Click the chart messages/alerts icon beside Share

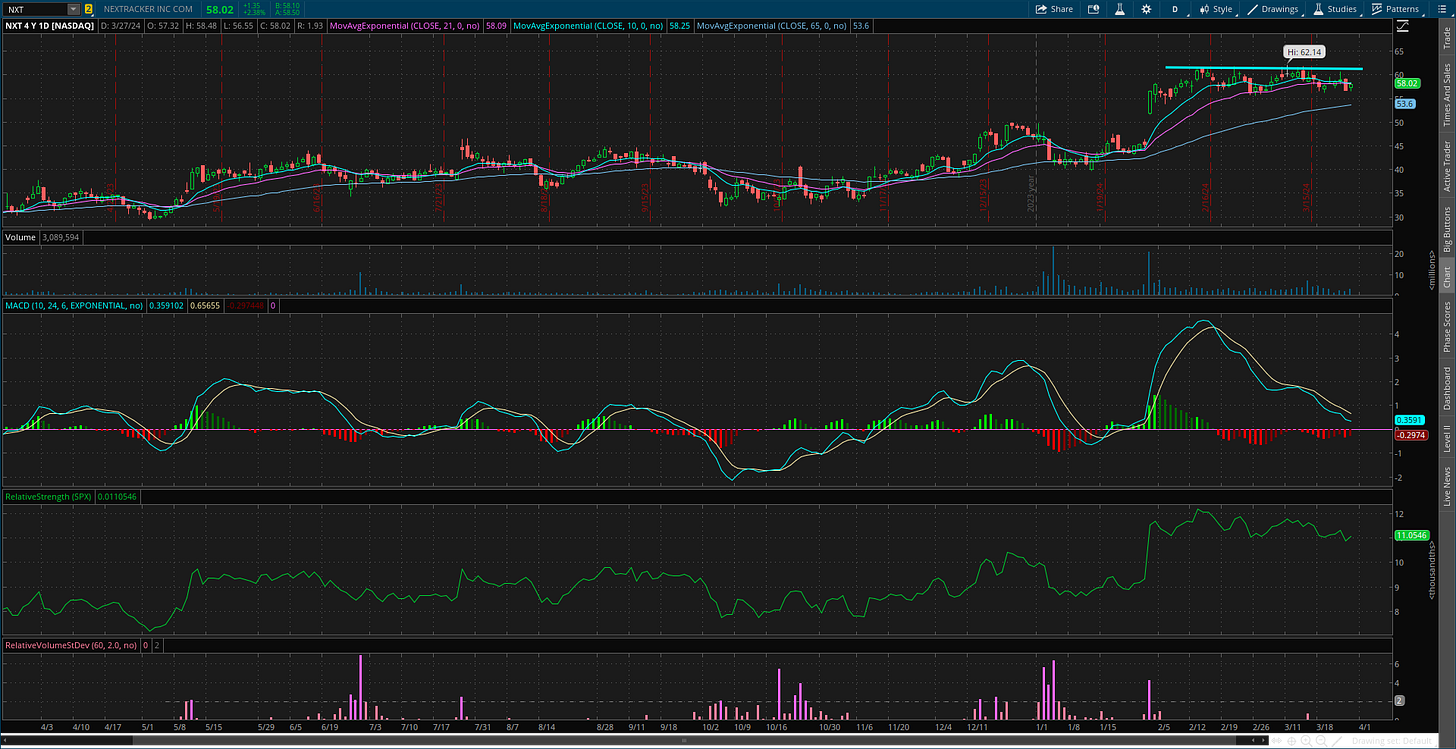(x=1092, y=9)
